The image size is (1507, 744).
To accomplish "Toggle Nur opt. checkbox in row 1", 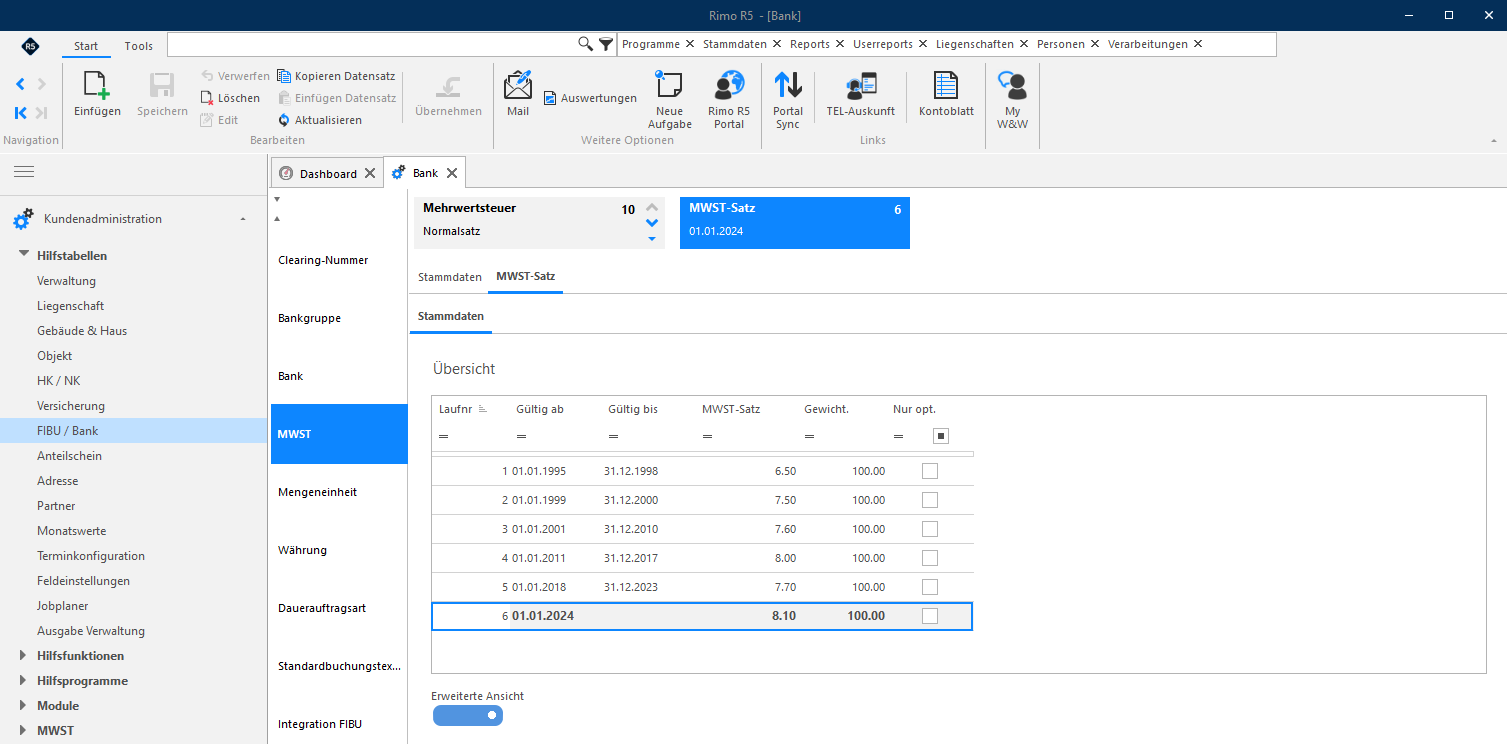I will [930, 471].
